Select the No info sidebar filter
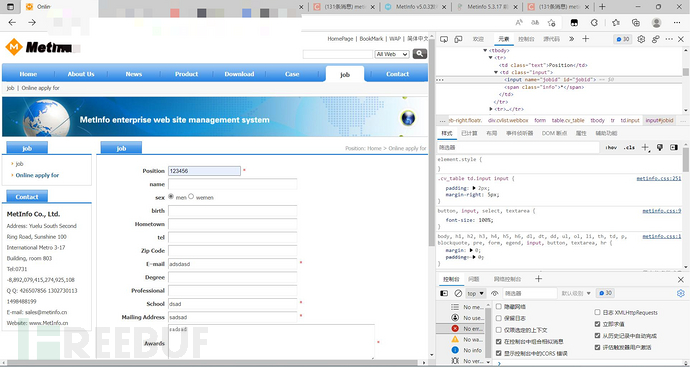Screen dimensions: 690x367 [x=461, y=350]
